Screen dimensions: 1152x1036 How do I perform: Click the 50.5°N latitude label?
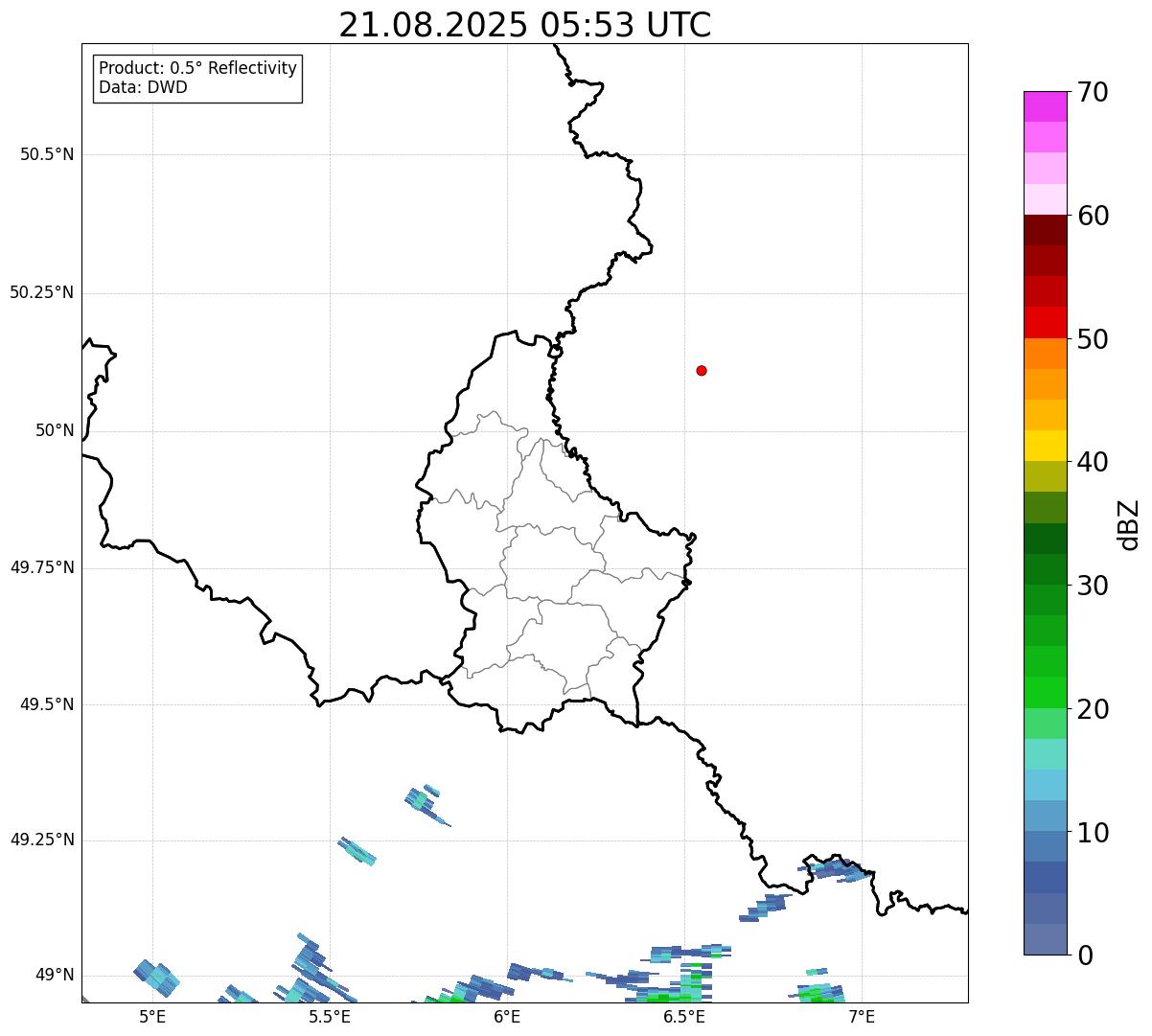pyautogui.click(x=47, y=154)
